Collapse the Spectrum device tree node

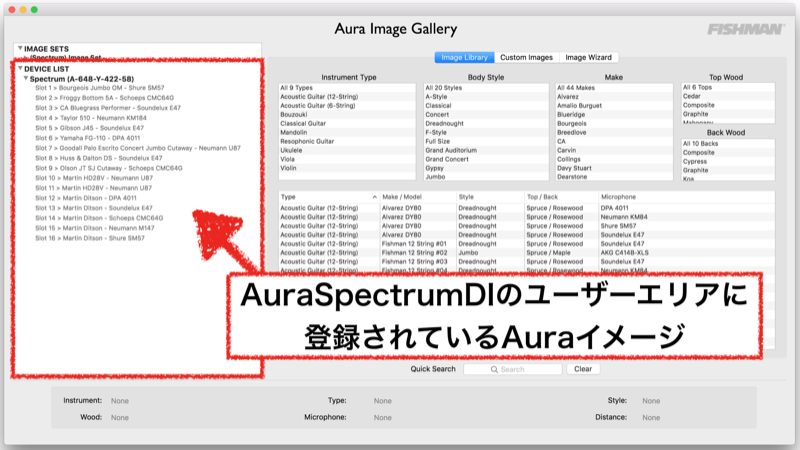(x=26, y=79)
